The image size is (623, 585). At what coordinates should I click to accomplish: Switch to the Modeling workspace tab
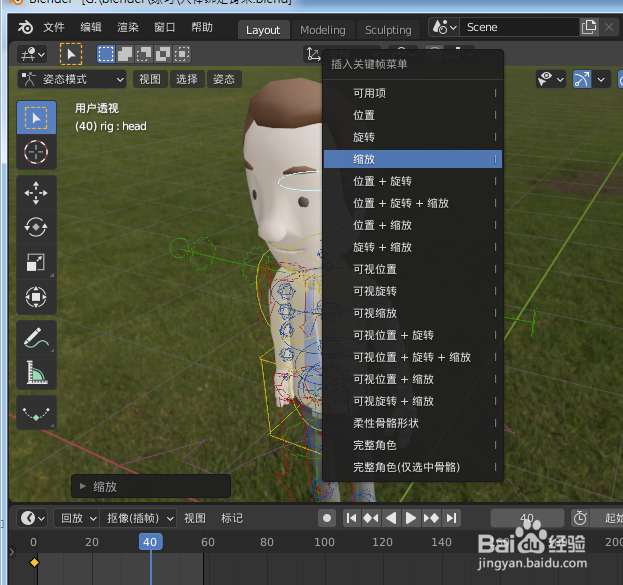pyautogui.click(x=323, y=30)
